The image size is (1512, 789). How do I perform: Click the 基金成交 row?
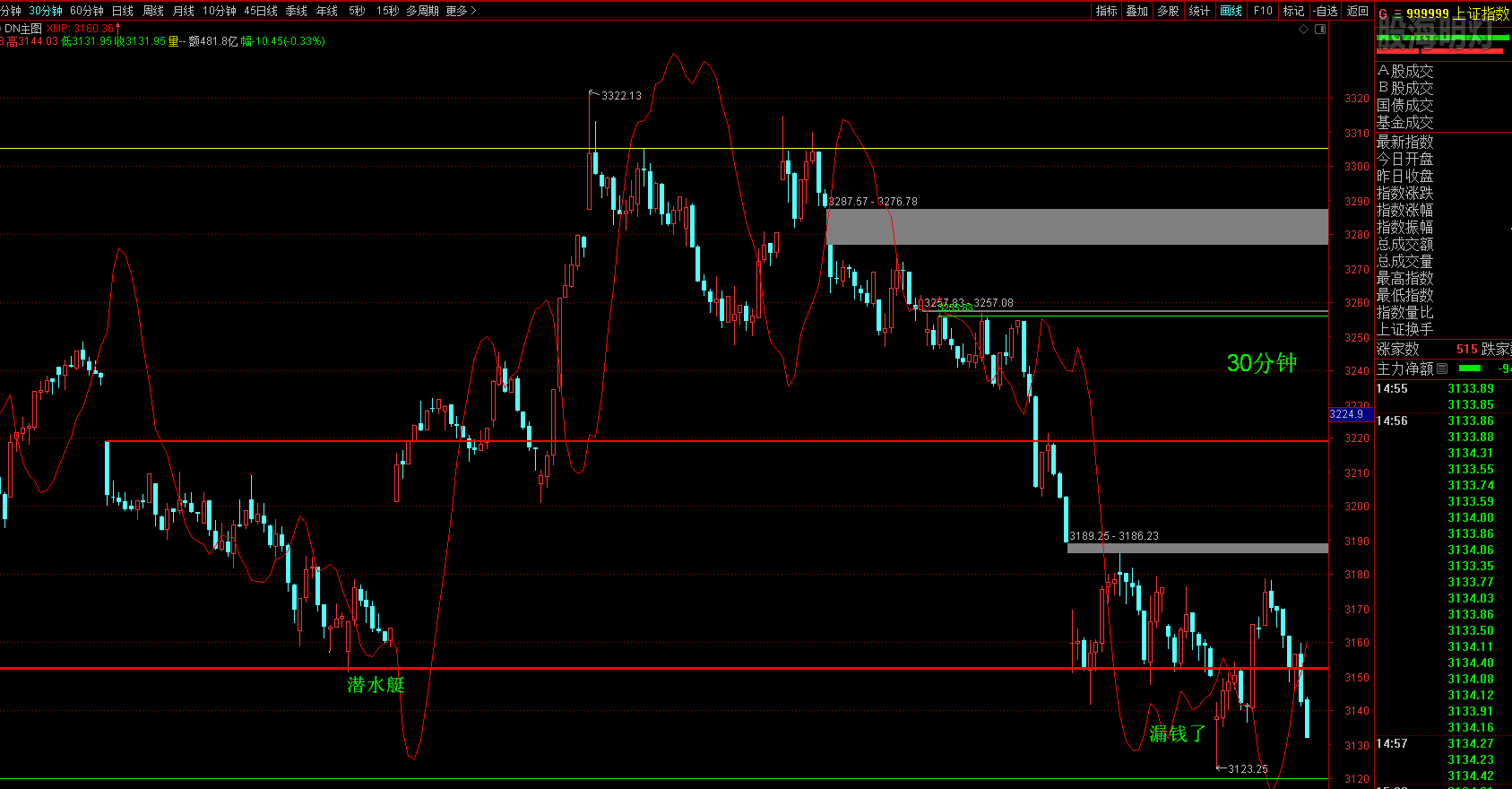pyautogui.click(x=1443, y=122)
